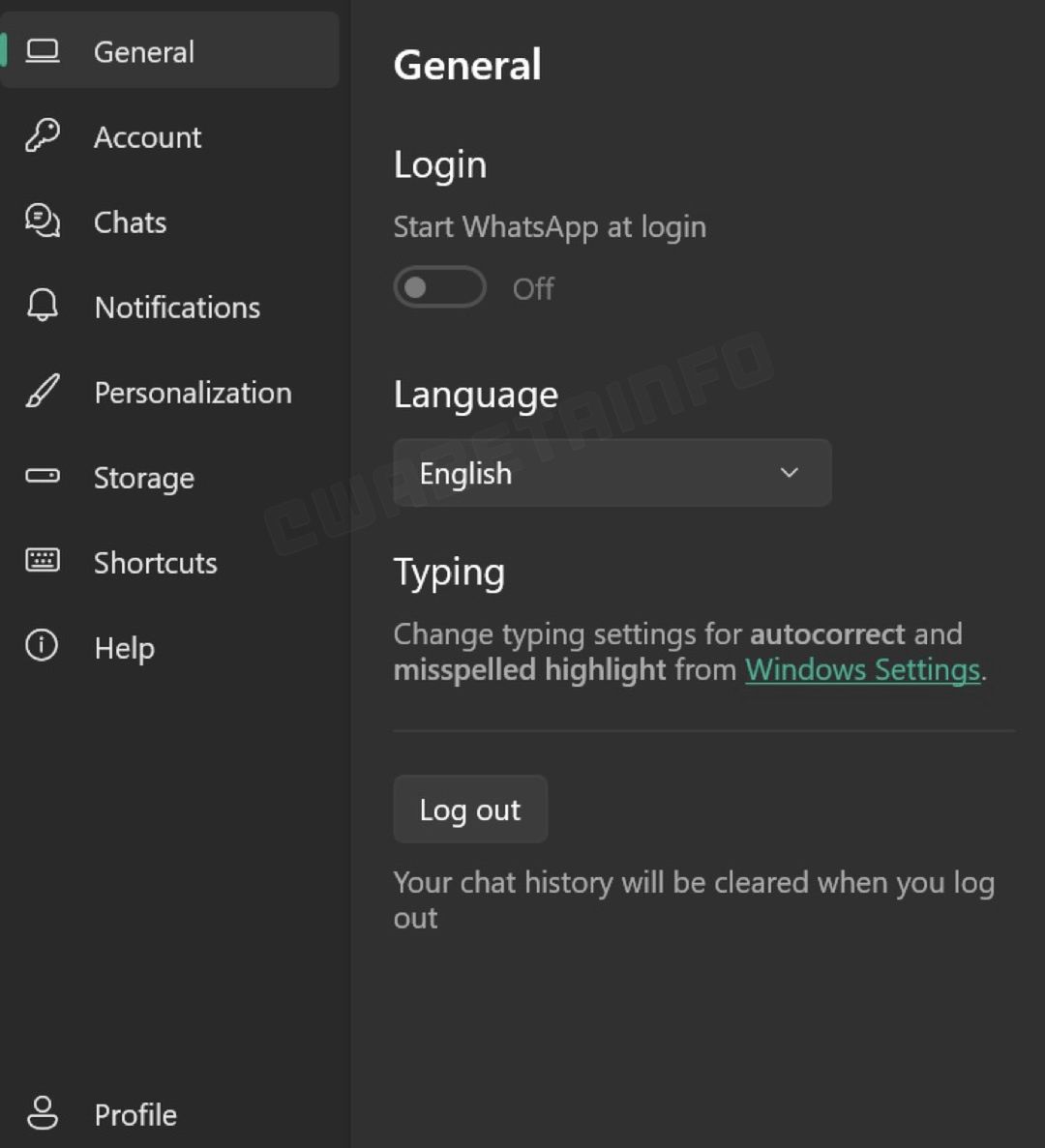Open the Notifications settings section
Viewport: 1045px width, 1148px height.
(x=177, y=306)
